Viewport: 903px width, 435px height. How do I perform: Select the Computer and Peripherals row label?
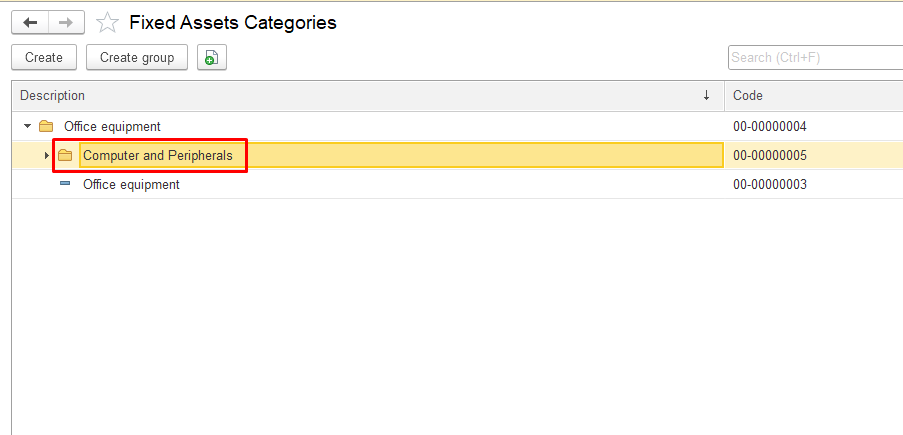158,156
